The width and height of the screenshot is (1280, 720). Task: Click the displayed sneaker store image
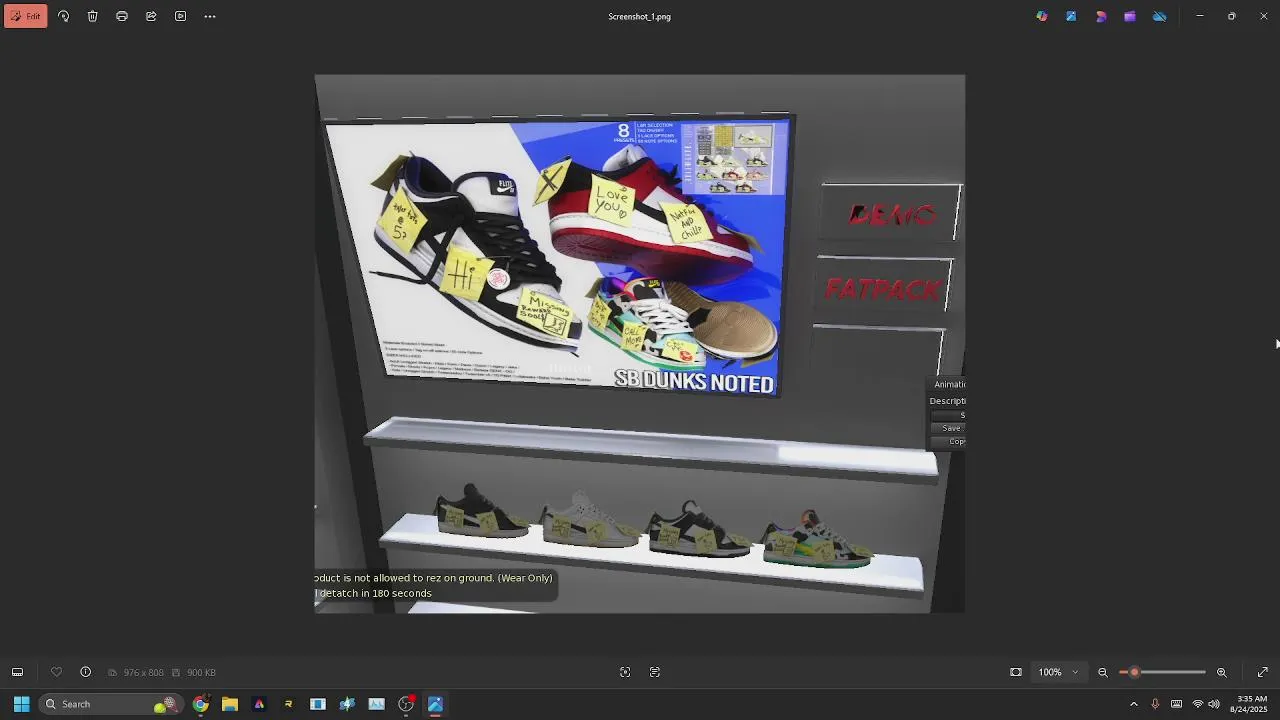tap(640, 344)
